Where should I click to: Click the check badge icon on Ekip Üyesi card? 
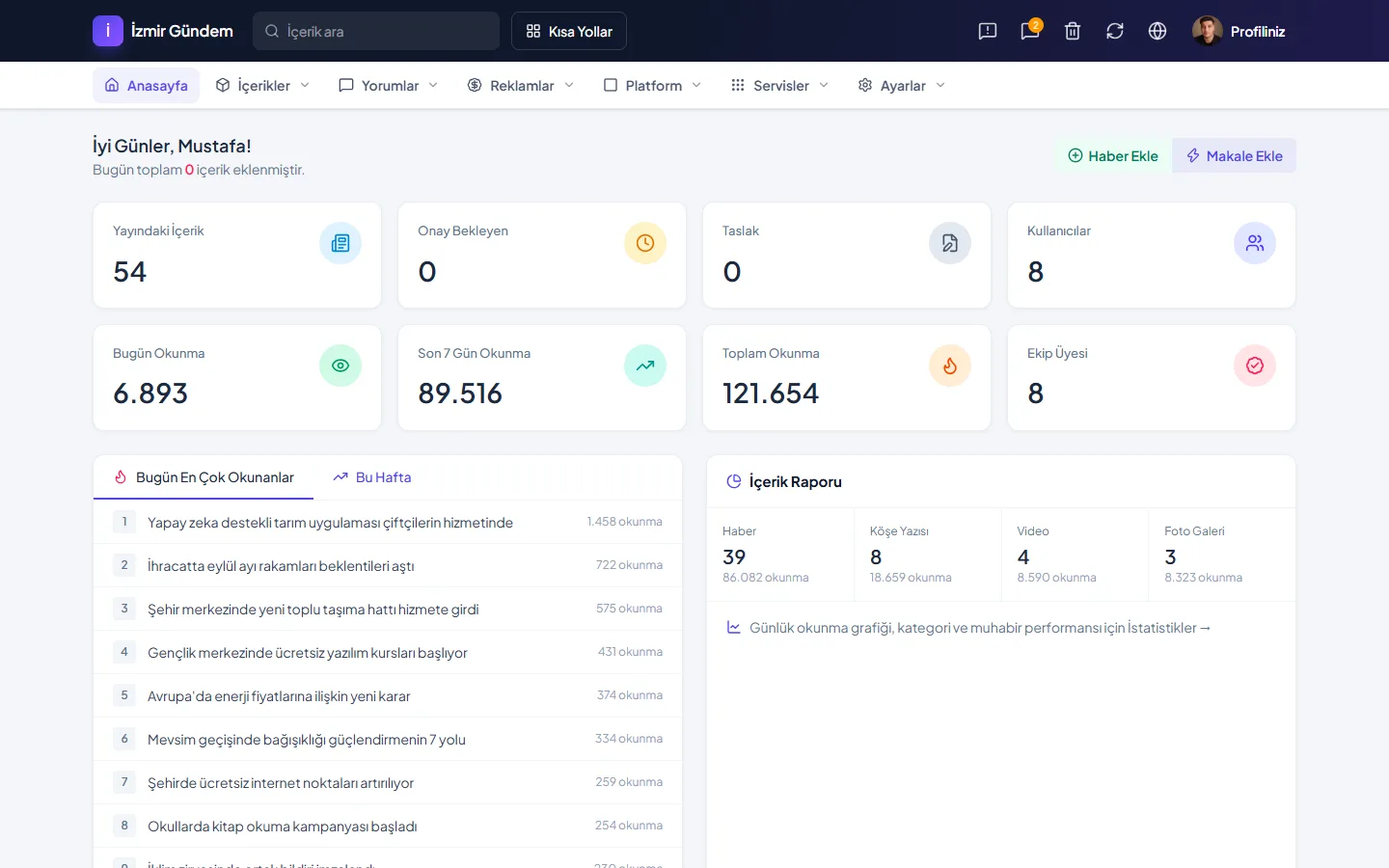tap(1255, 366)
